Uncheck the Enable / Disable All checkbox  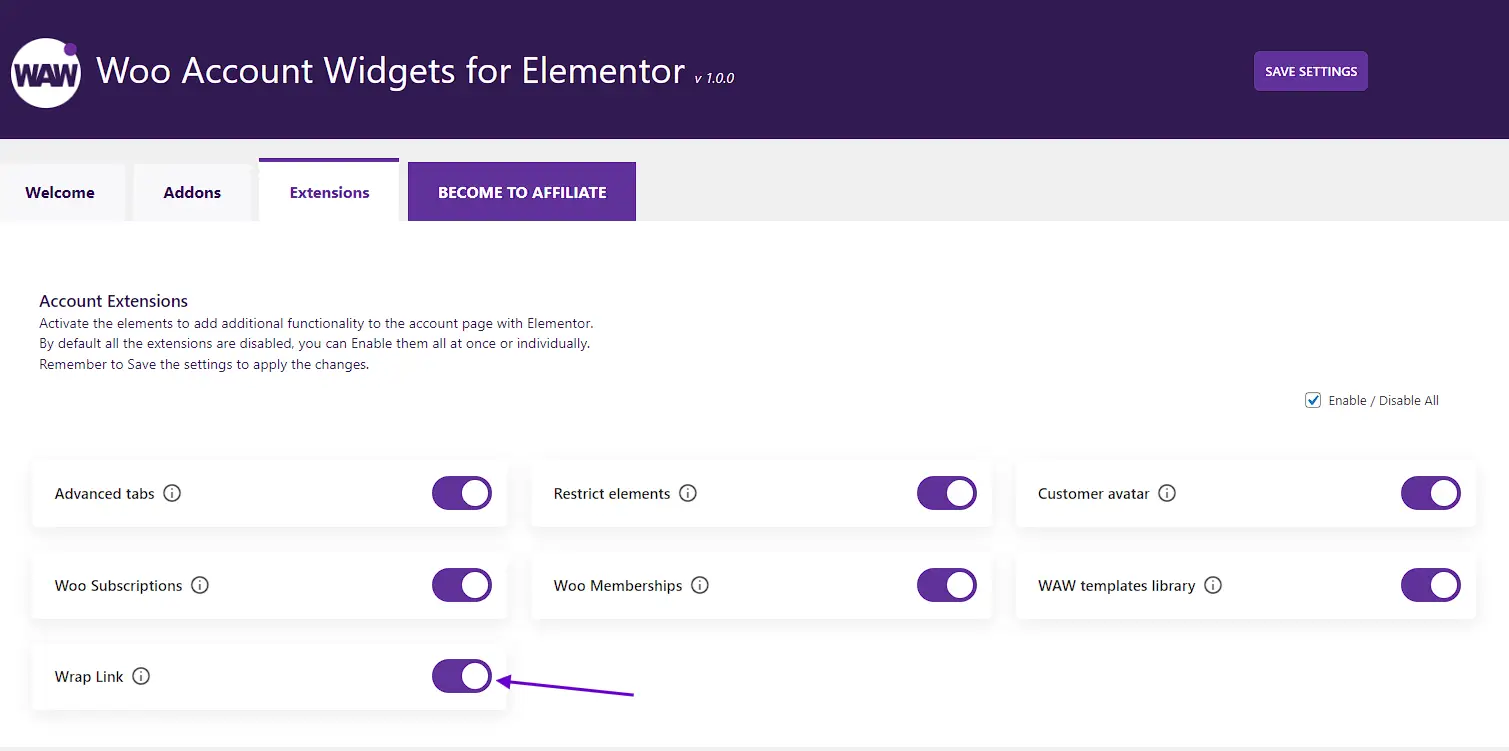(1313, 400)
